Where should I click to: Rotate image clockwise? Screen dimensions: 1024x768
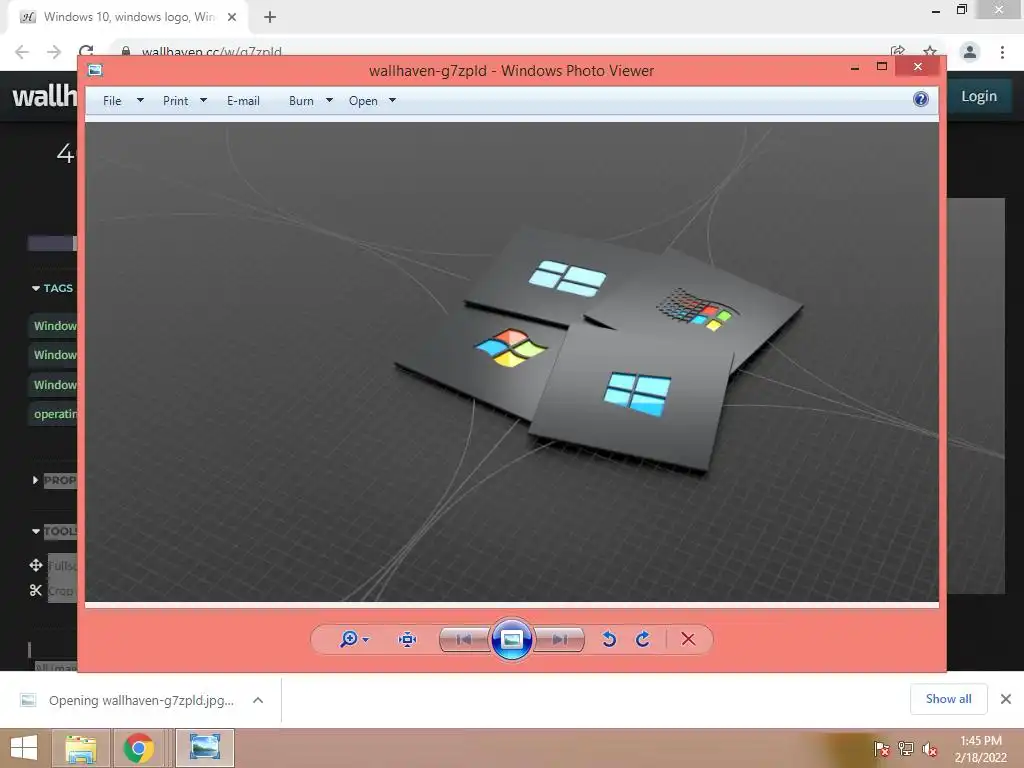coord(643,639)
